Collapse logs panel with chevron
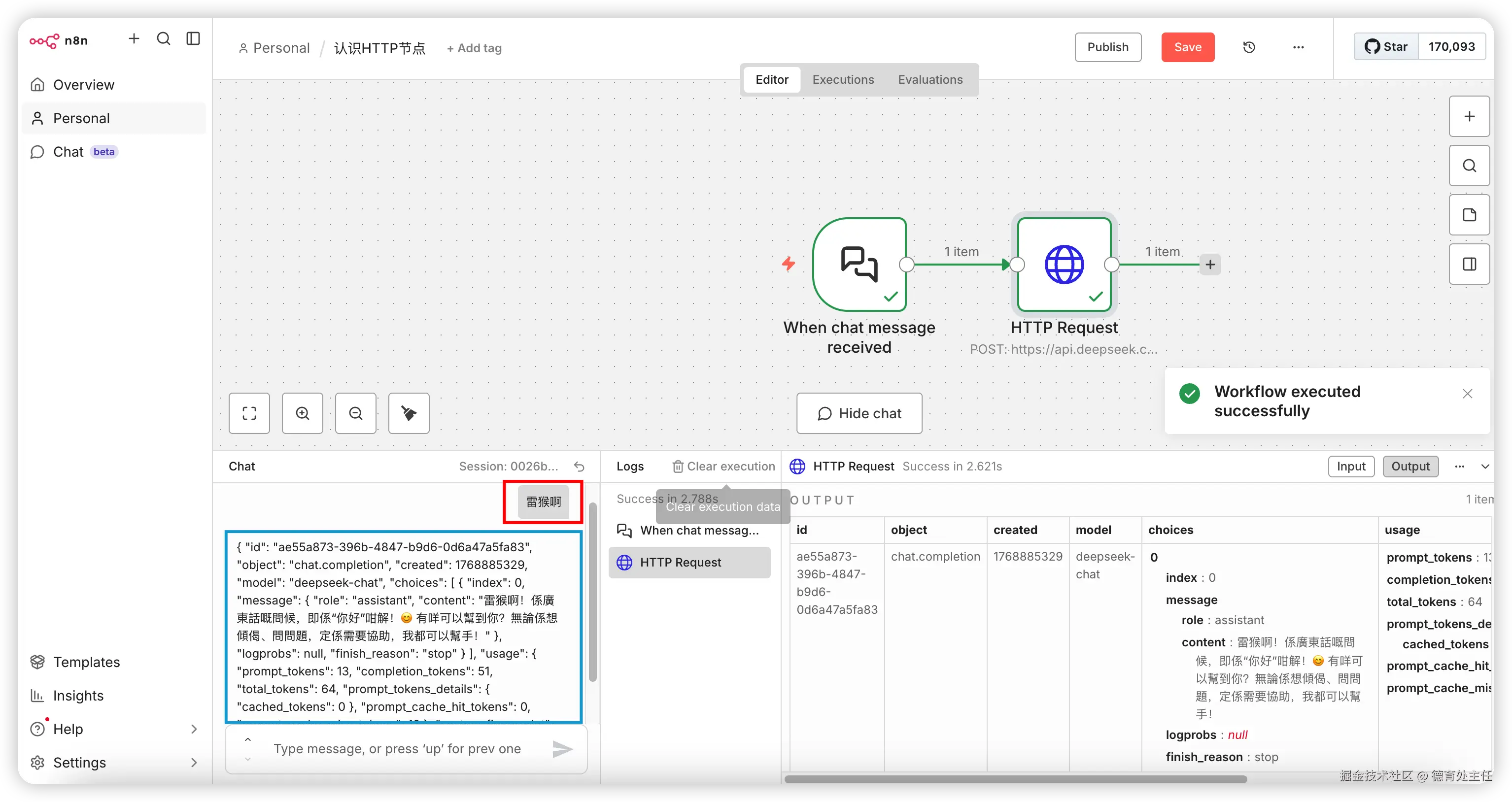This screenshot has height=802, width=1512. (x=1485, y=467)
